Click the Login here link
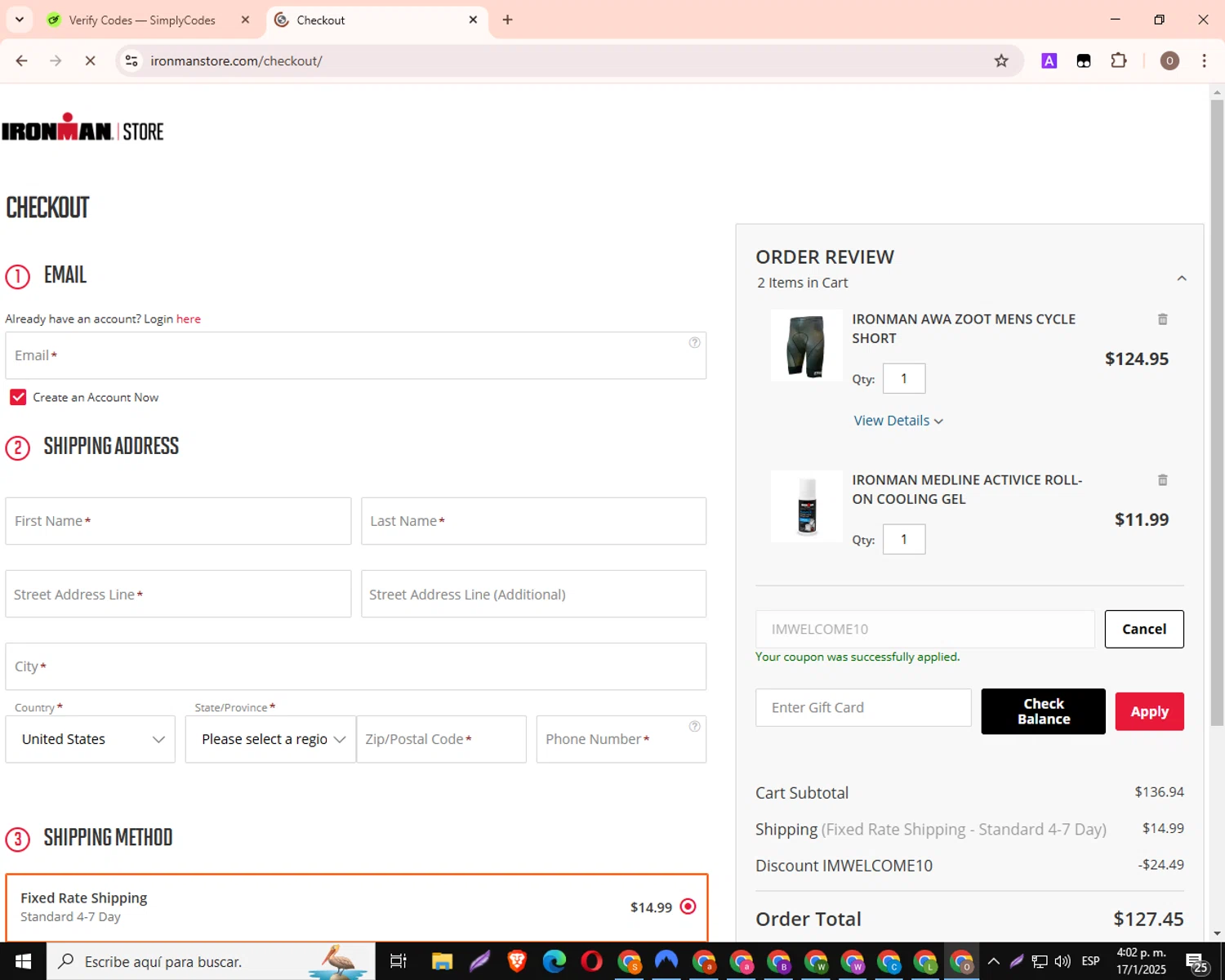 tap(189, 319)
